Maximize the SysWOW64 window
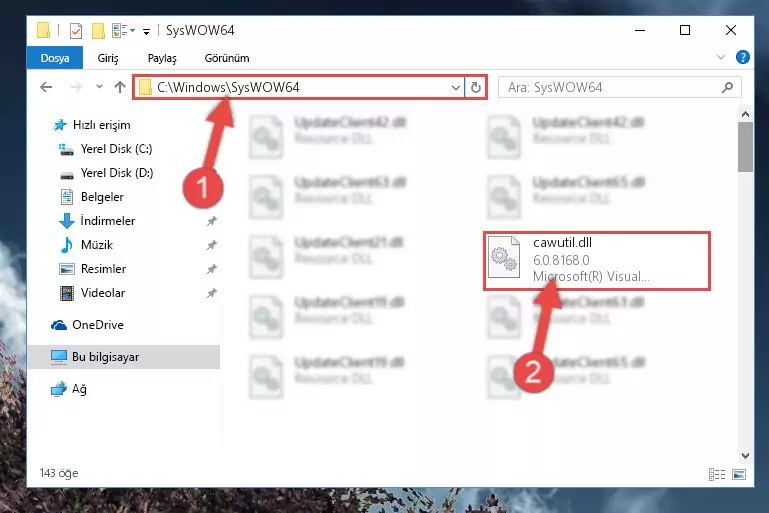Screen dimensions: 769x513 (685, 30)
